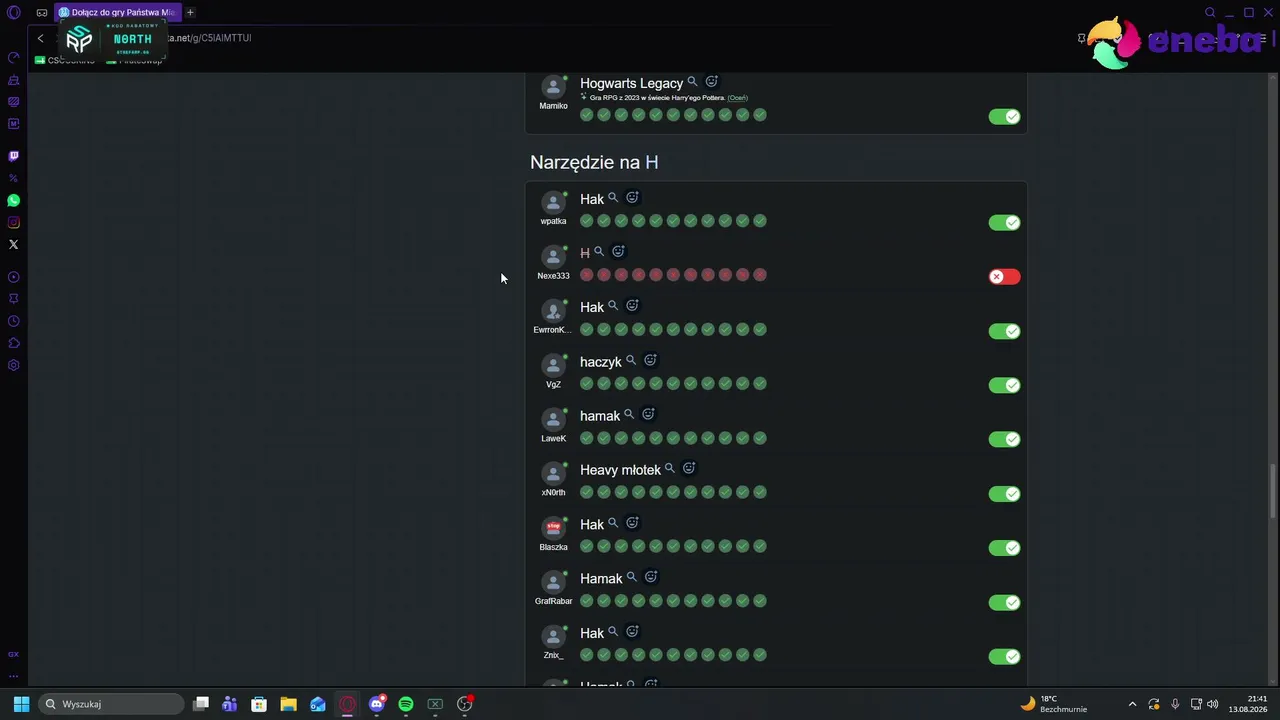The width and height of the screenshot is (1280, 720).
Task: Open Microsoft Store from the taskbar
Action: 259,704
